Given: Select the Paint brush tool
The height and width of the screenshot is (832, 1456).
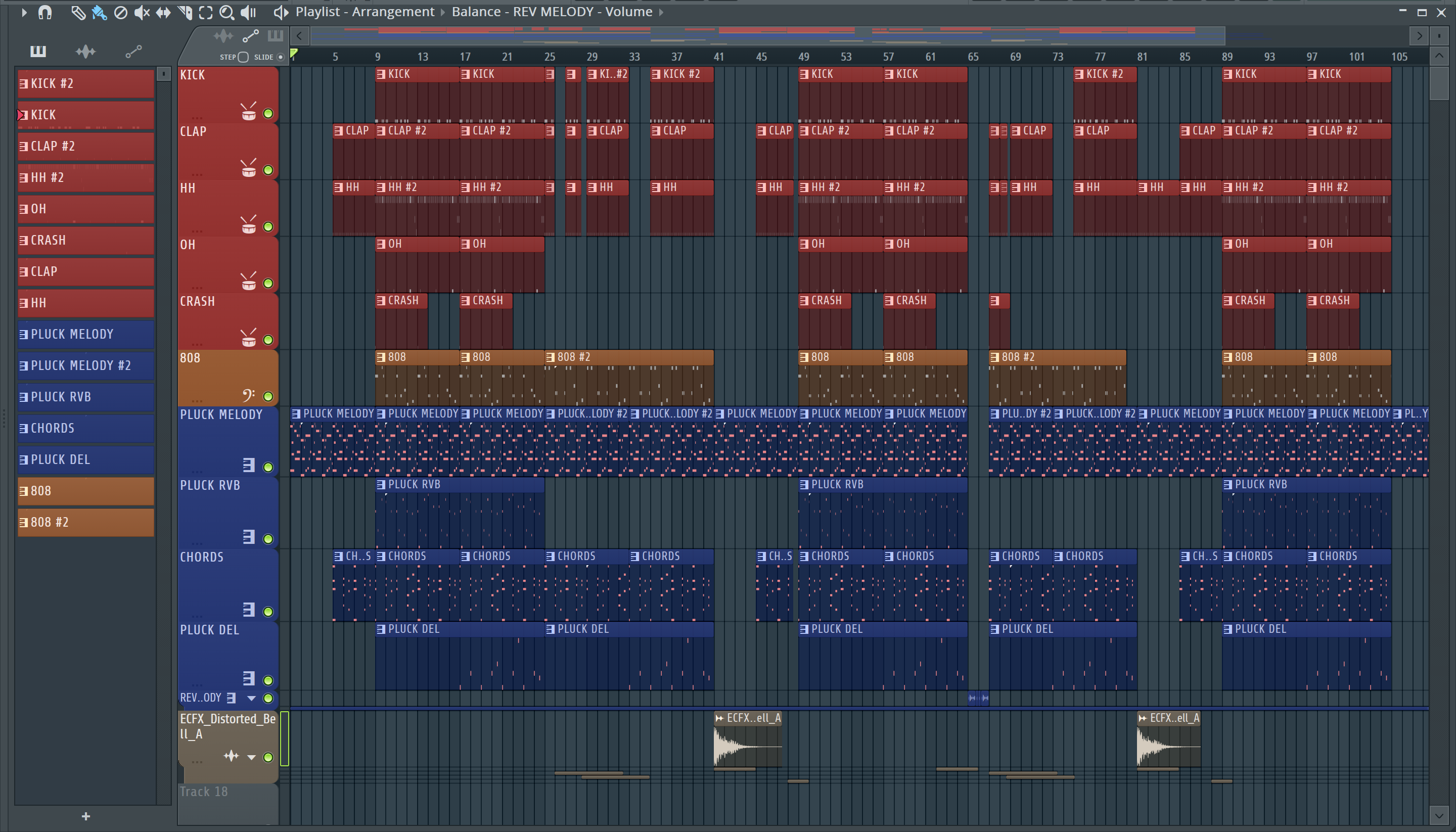Looking at the screenshot, I should 99,12.
